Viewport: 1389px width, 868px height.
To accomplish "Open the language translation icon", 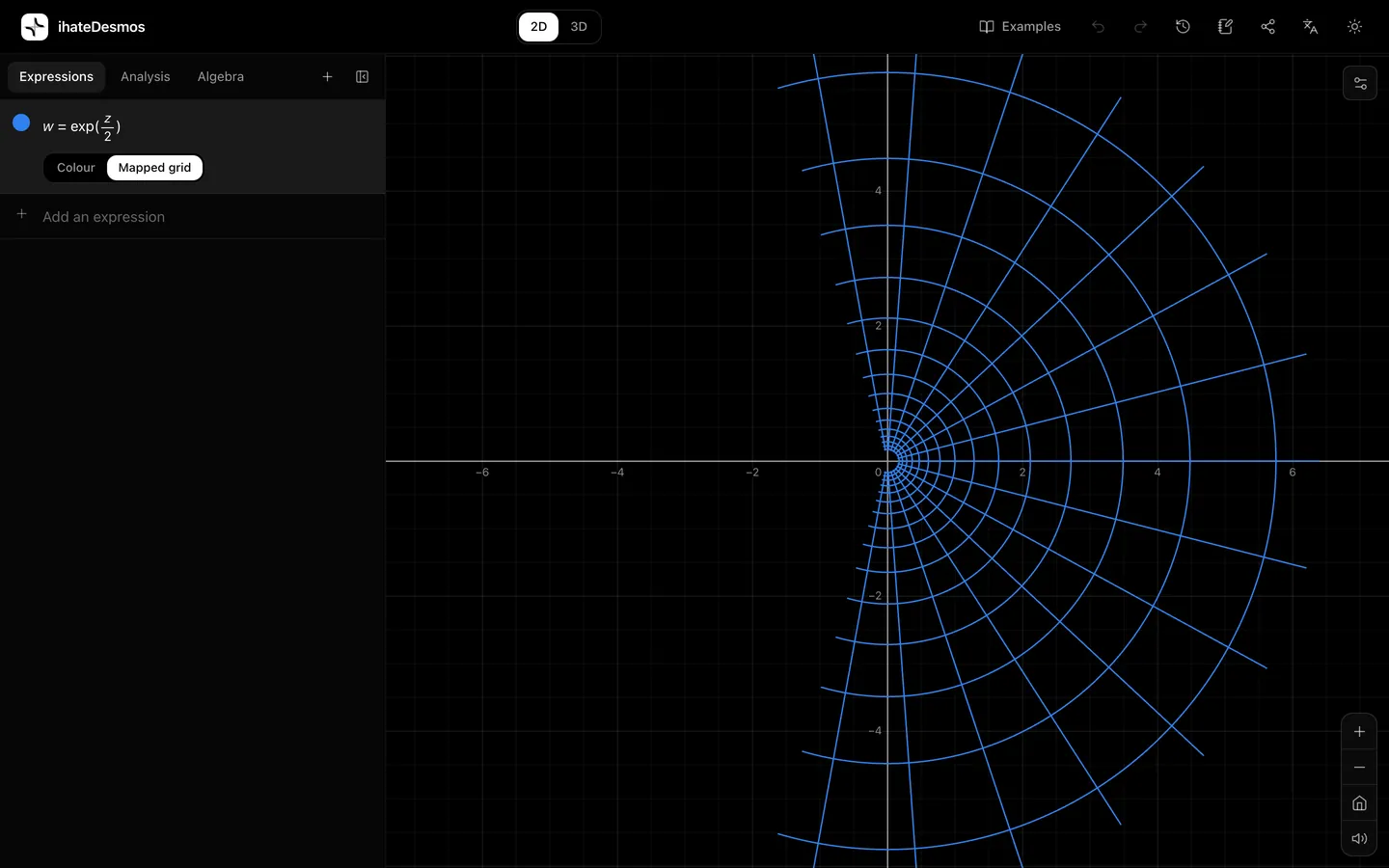I will tap(1310, 27).
